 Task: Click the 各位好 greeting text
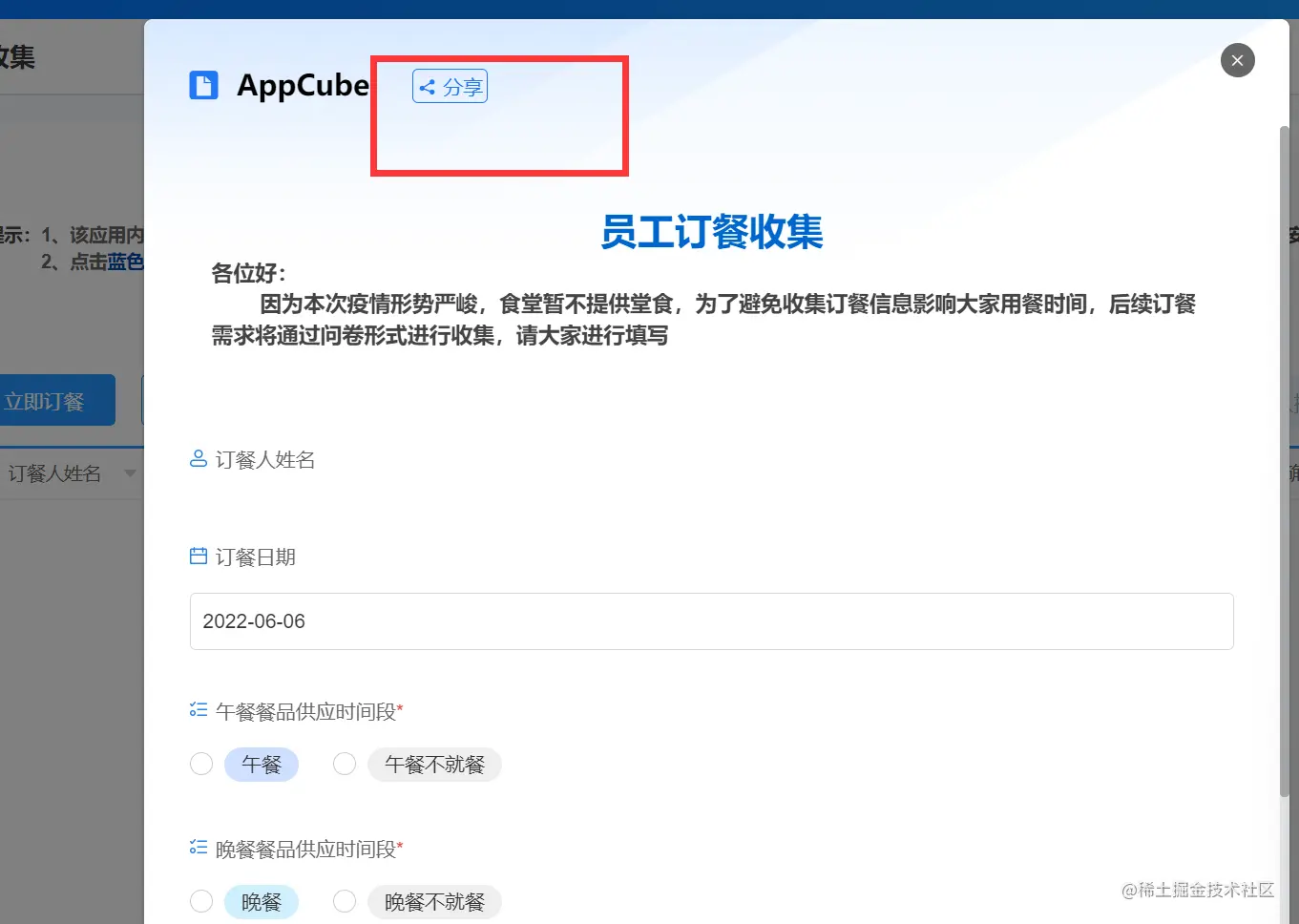click(248, 273)
